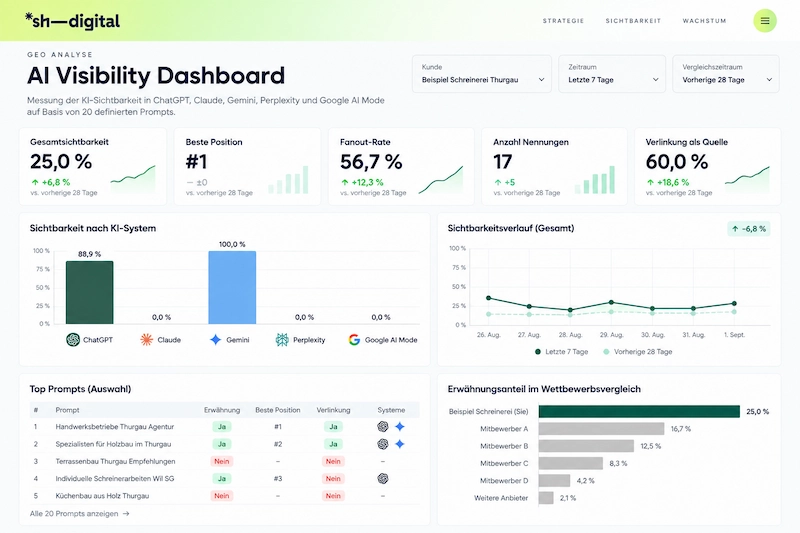
Task: Select prompt Individuelle Schreinerarbeiten Wil SG
Action: pos(115,478)
